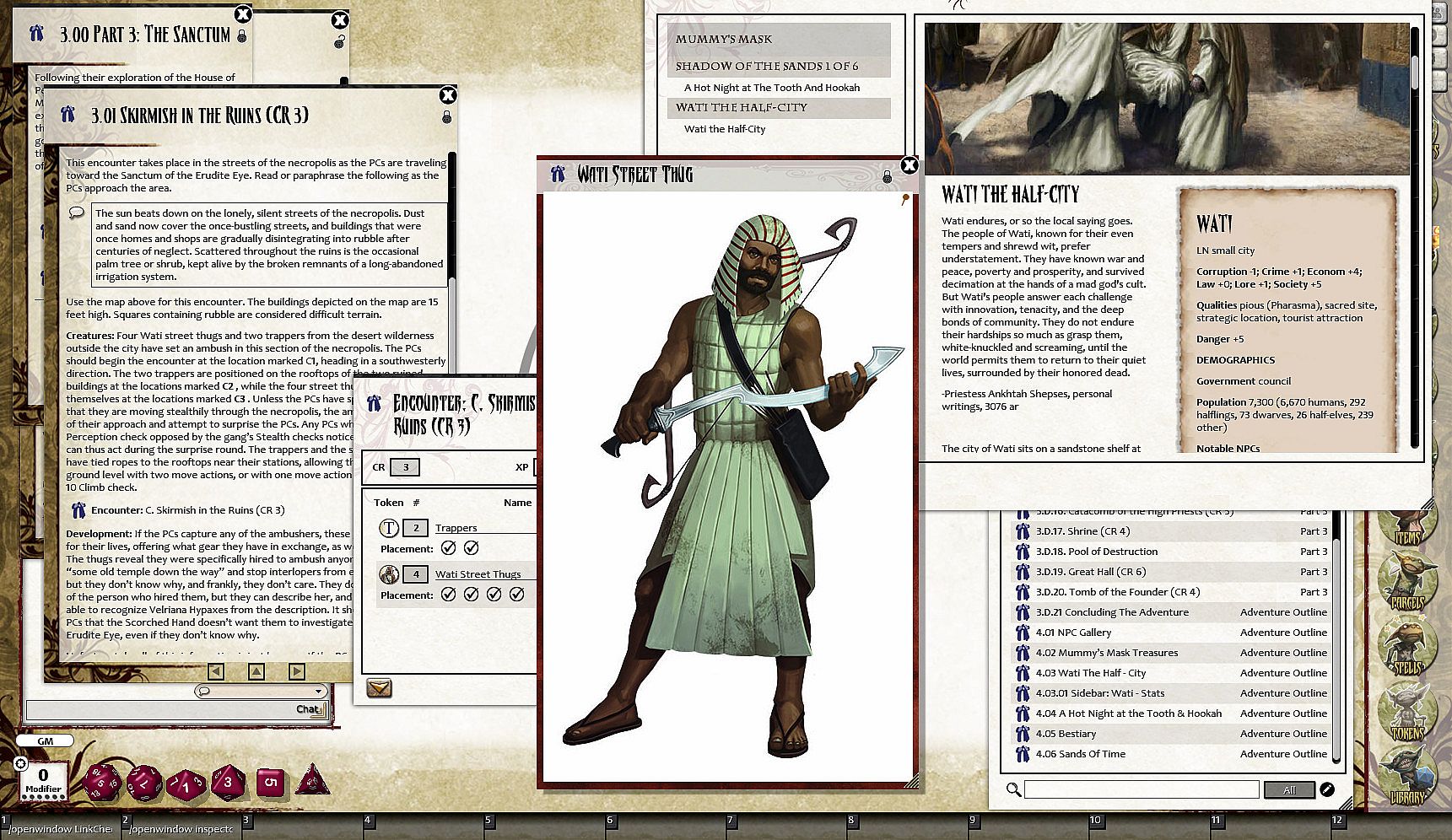
Task: Click the story list search field
Action: 1141,789
